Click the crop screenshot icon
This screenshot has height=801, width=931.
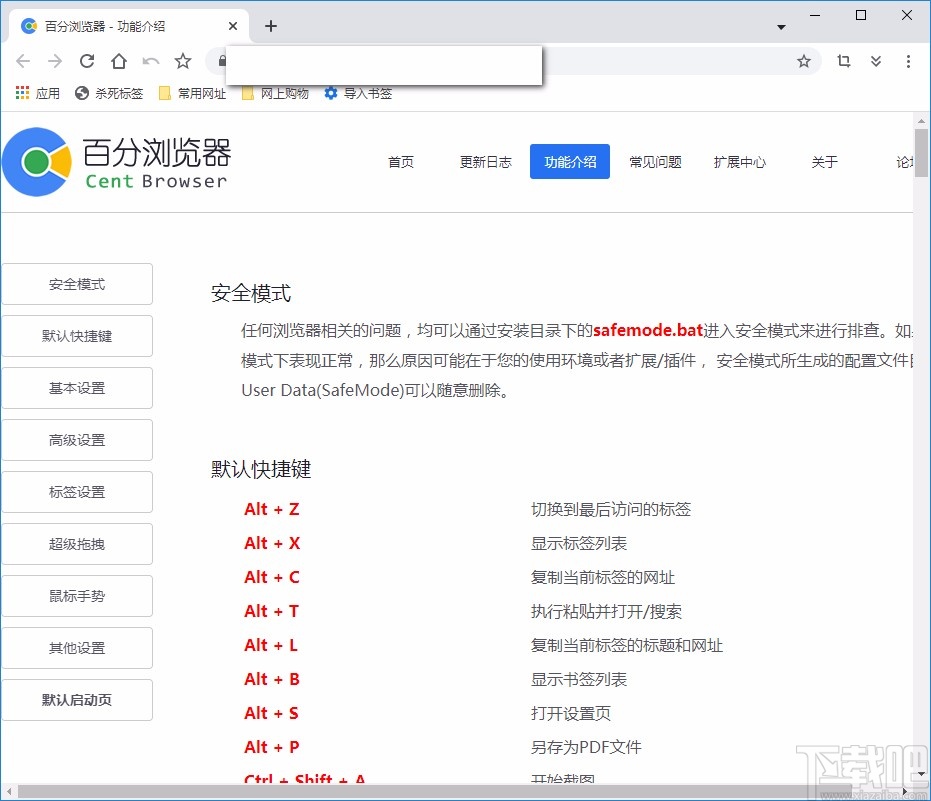click(844, 61)
